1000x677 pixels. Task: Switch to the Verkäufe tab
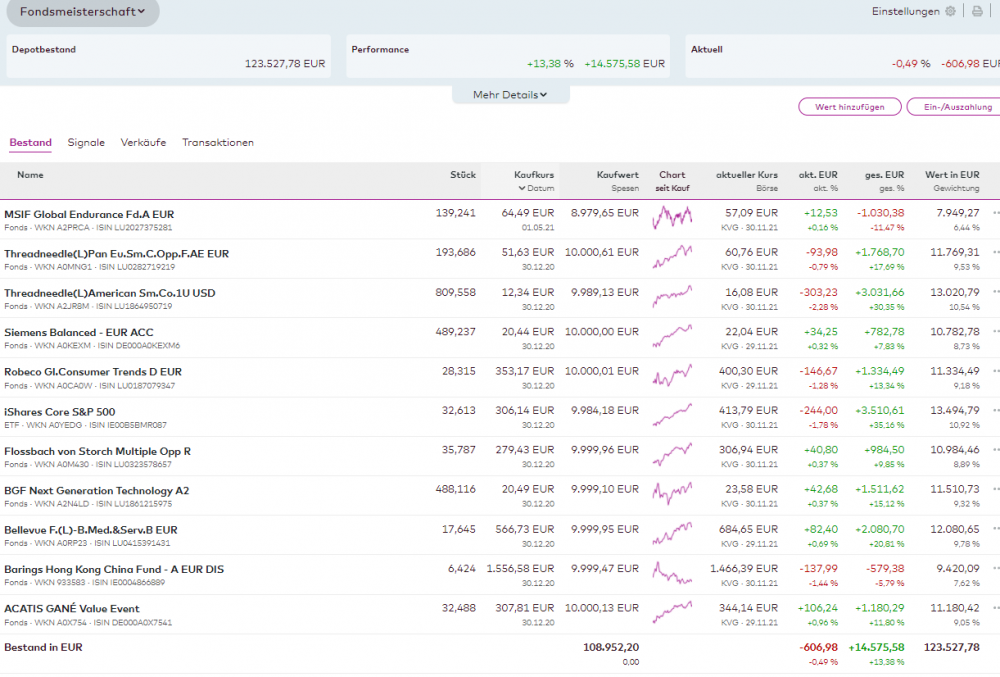pos(143,143)
